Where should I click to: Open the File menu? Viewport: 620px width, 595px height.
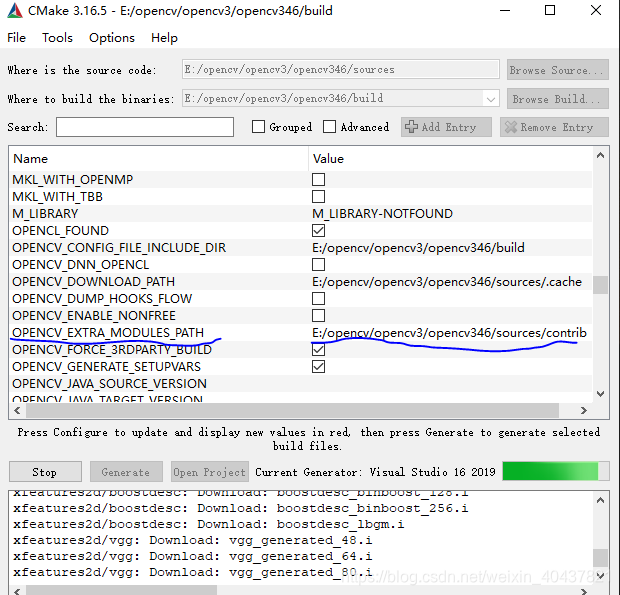pos(17,38)
